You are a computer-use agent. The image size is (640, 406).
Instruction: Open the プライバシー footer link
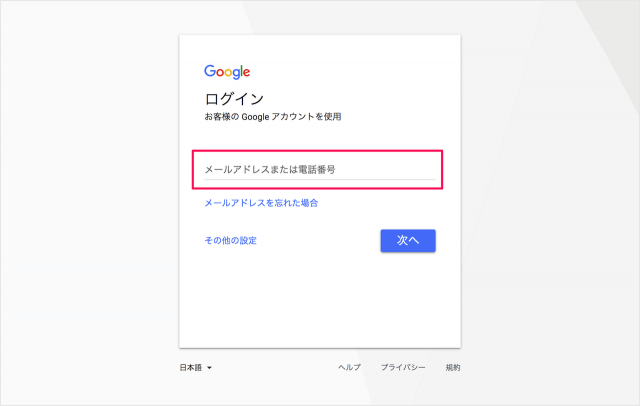(404, 368)
